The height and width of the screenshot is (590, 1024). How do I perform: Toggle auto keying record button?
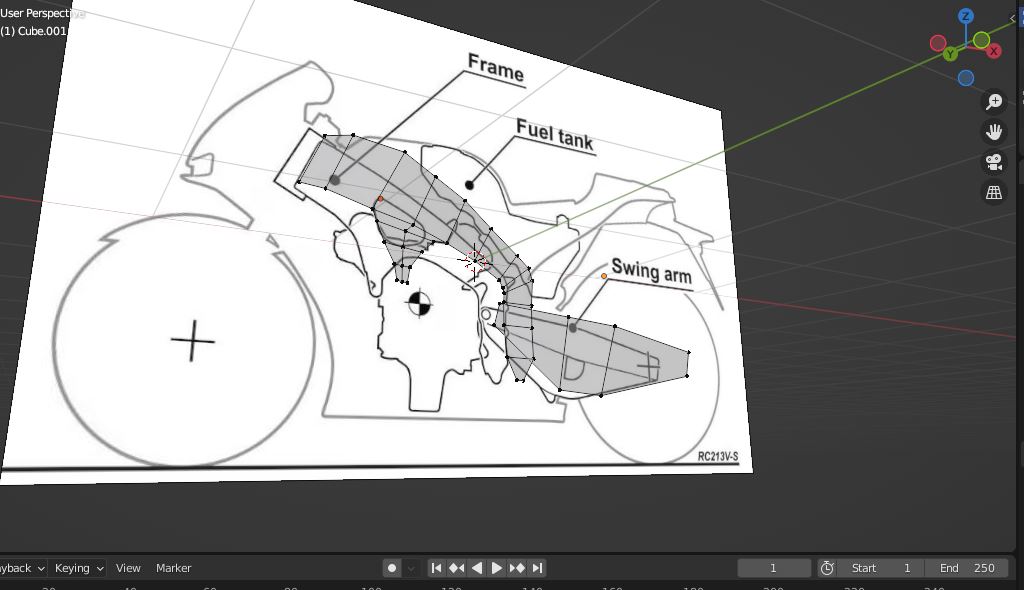(392, 568)
